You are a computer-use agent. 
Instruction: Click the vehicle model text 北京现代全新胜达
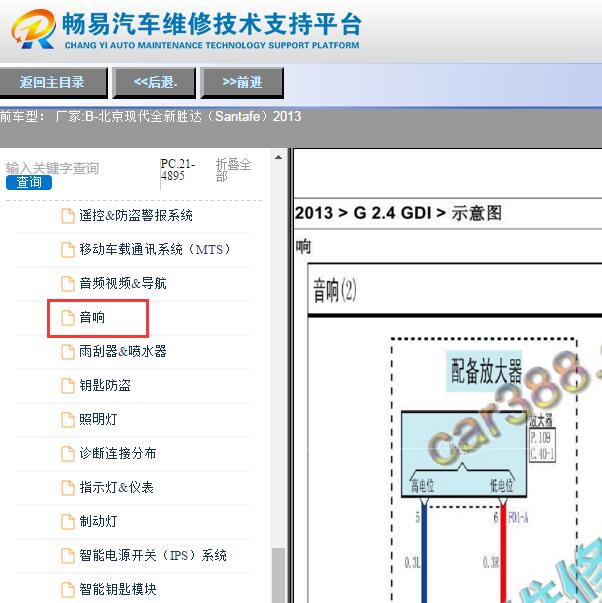(x=150, y=116)
